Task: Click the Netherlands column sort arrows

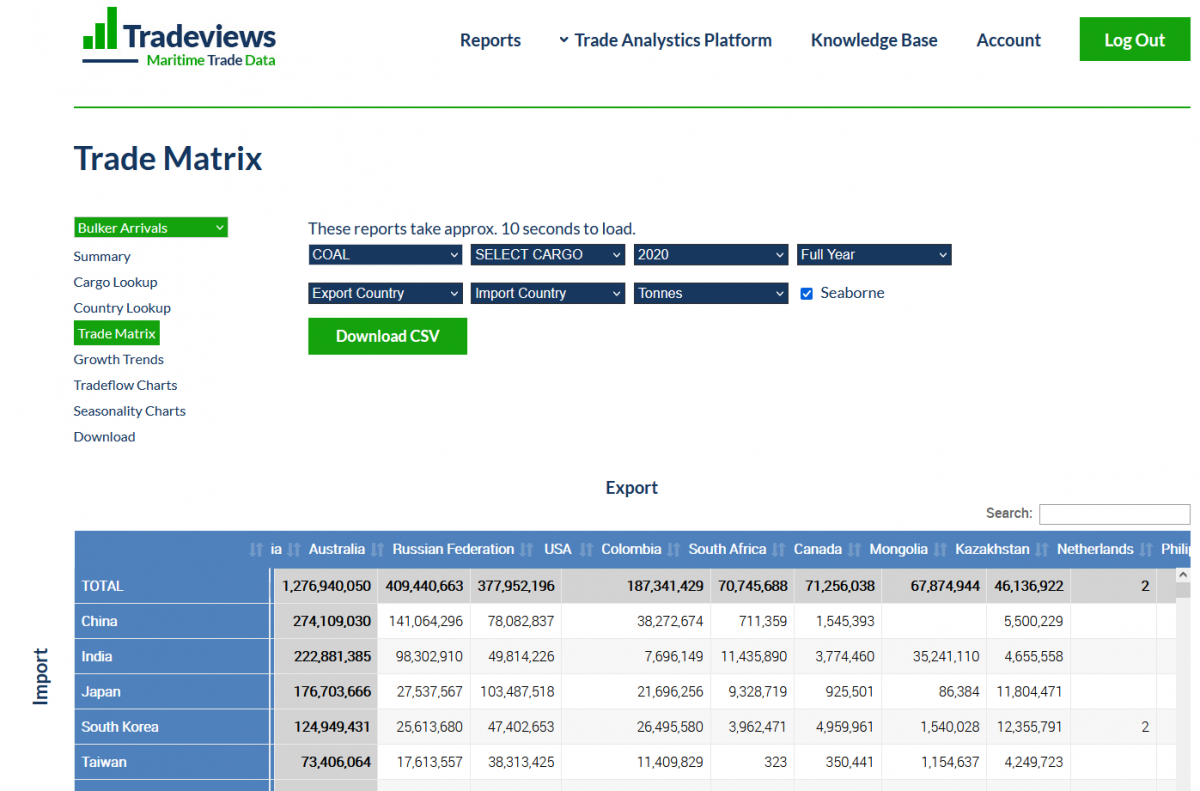Action: click(1147, 549)
